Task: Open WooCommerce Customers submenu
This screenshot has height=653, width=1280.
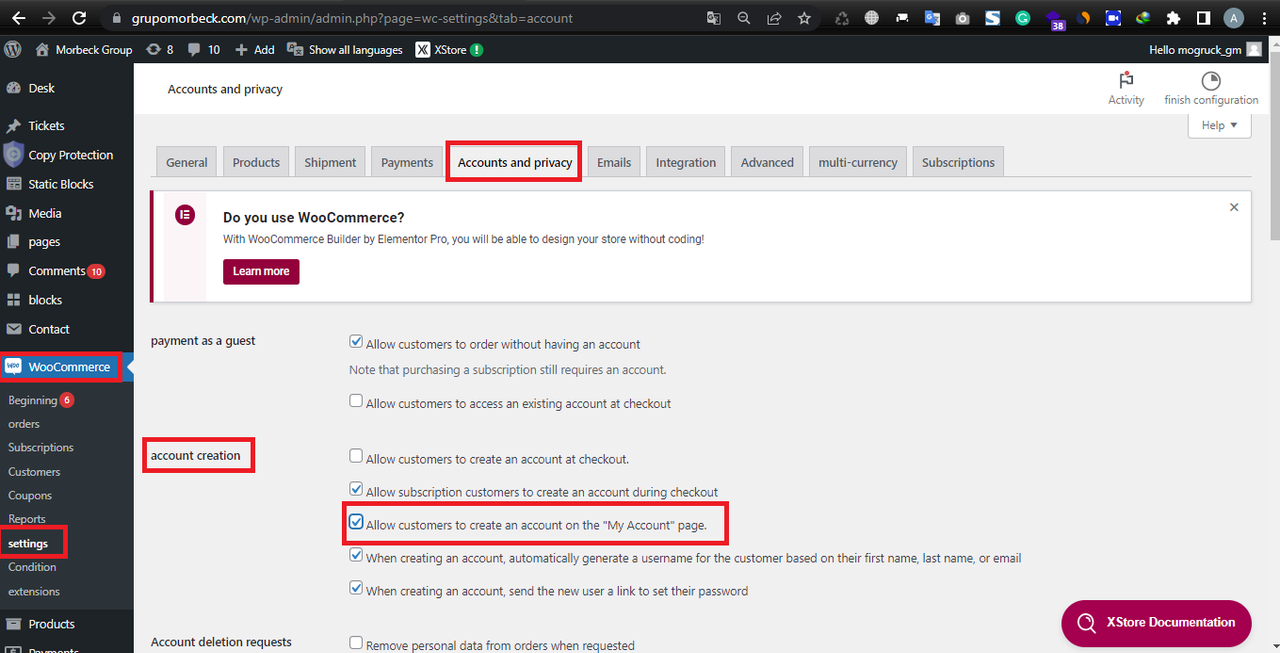Action: pos(34,471)
